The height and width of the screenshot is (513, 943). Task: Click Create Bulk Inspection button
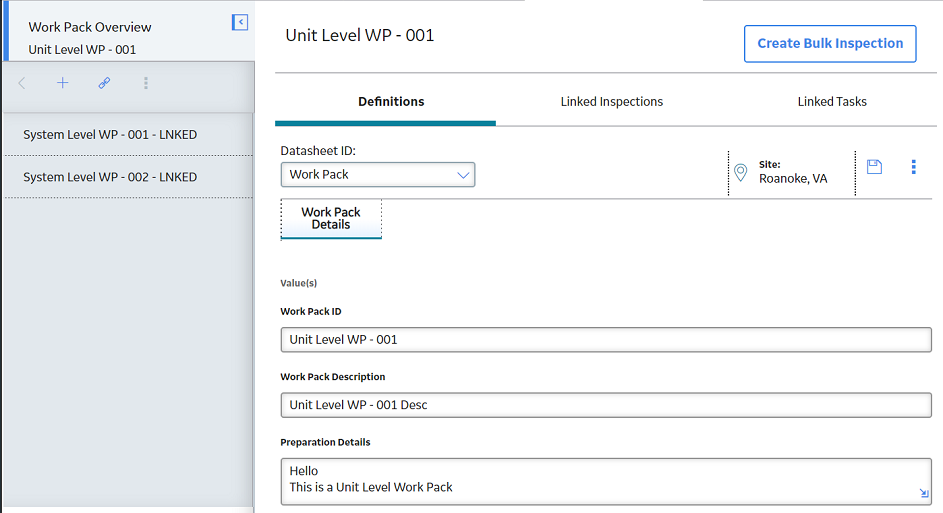point(830,43)
